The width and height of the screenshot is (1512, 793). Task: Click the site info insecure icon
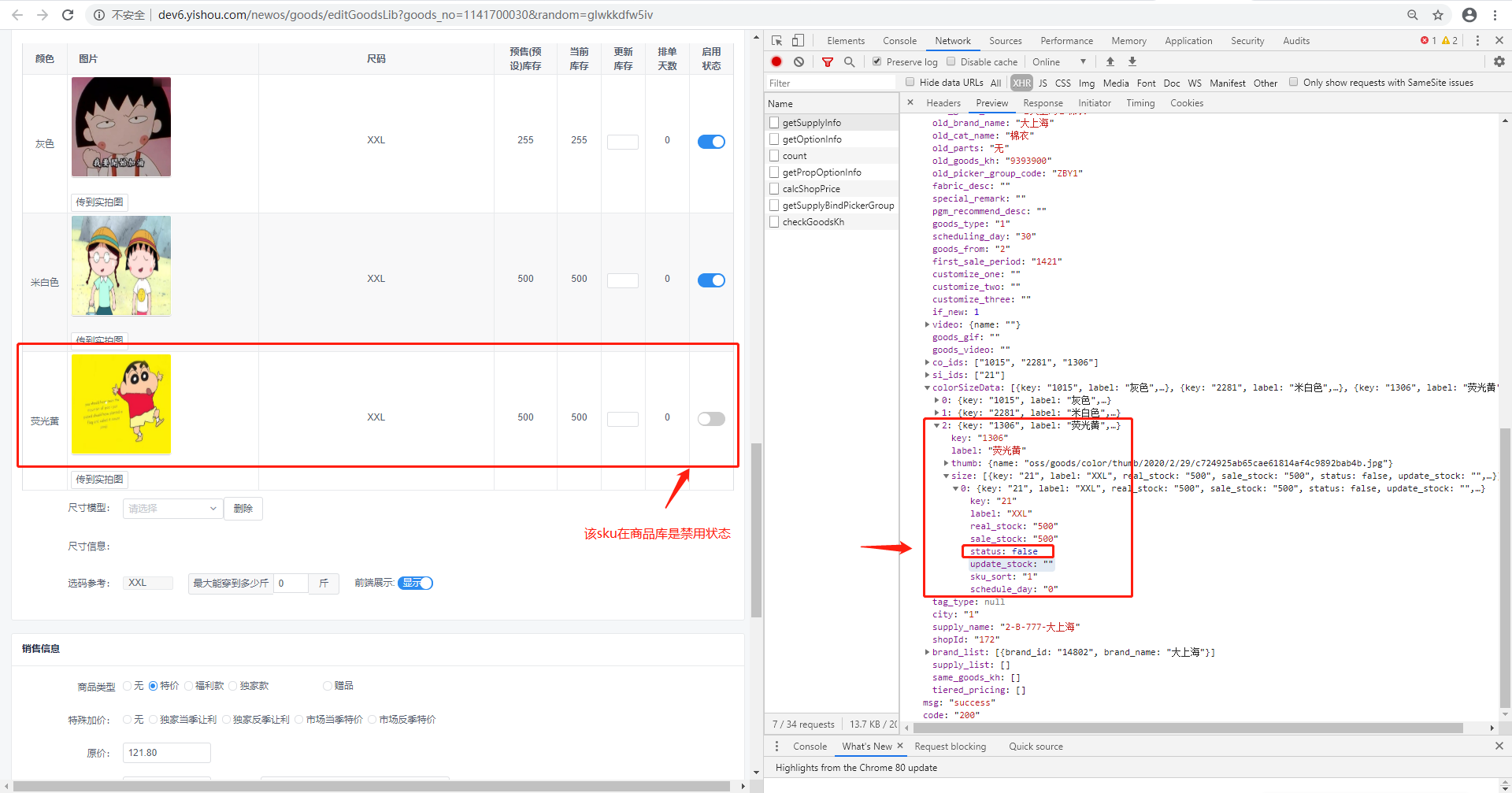99,15
